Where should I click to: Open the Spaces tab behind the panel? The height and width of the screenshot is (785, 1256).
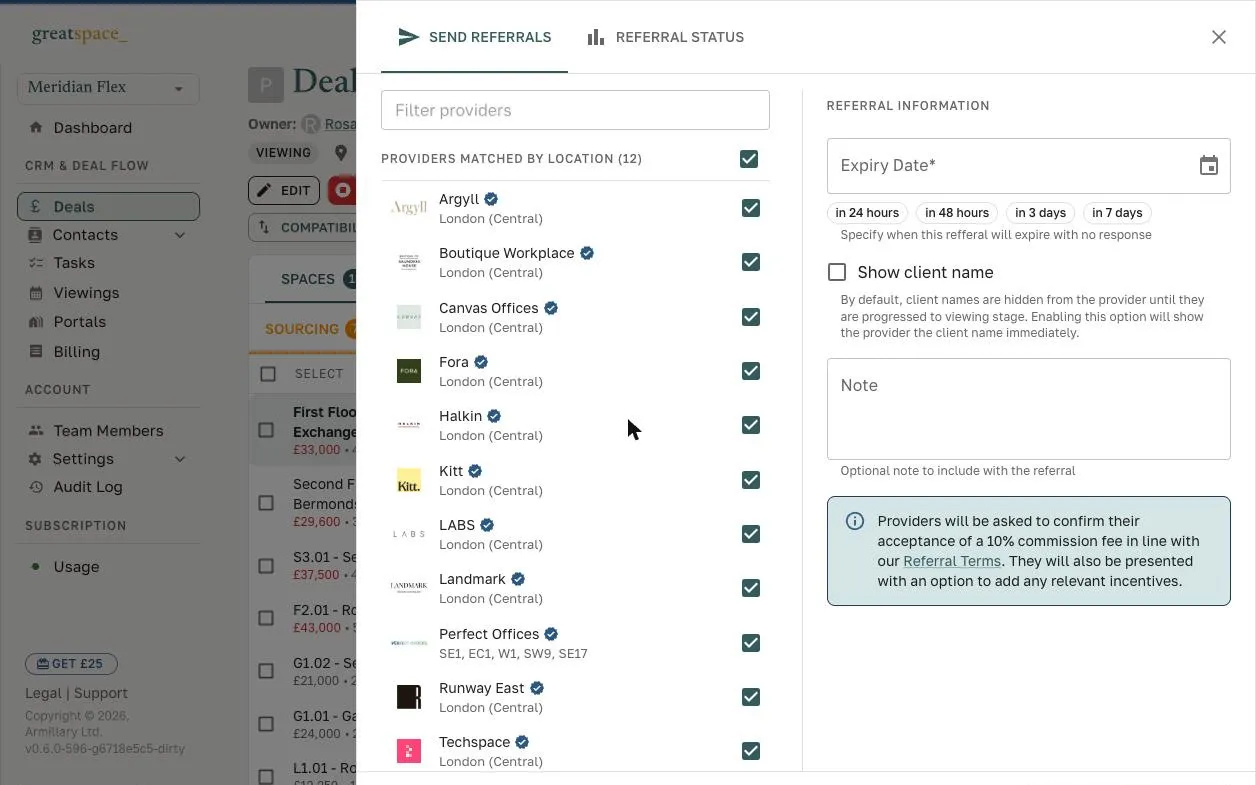pos(308,279)
